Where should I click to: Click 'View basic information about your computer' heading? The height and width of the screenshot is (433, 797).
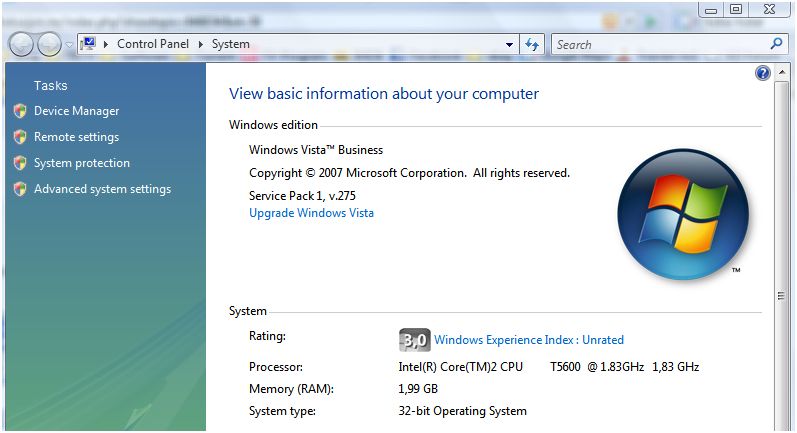point(384,94)
